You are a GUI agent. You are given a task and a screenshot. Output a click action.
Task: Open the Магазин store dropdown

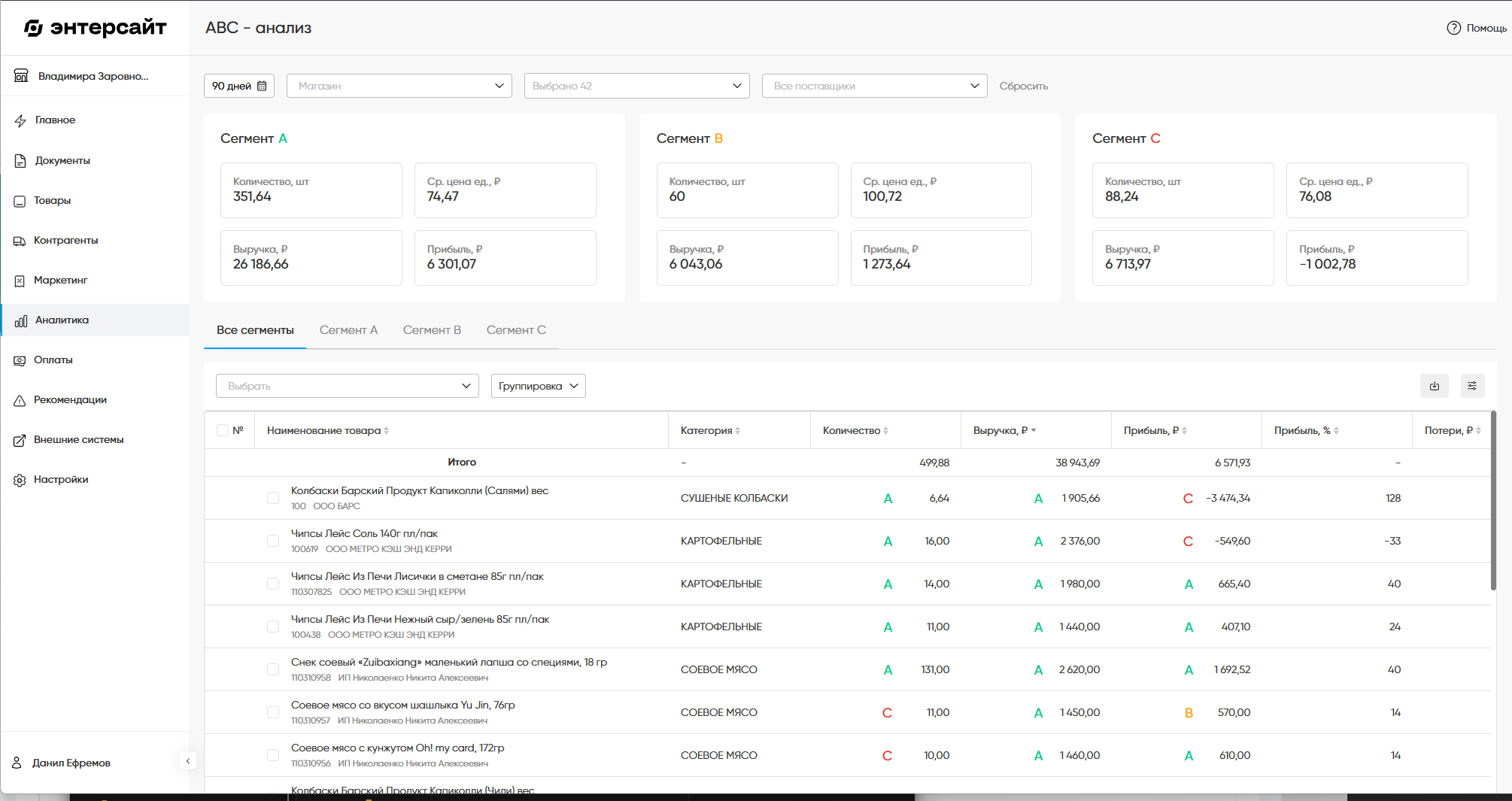[399, 86]
